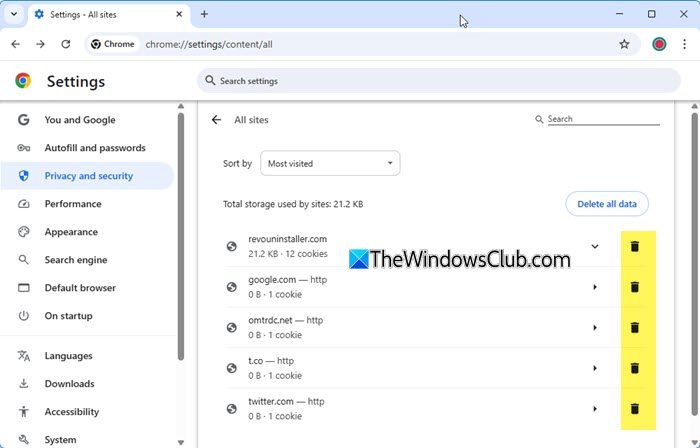Click globe icon next to twitter.com
This screenshot has height=448, width=700.
232,409
